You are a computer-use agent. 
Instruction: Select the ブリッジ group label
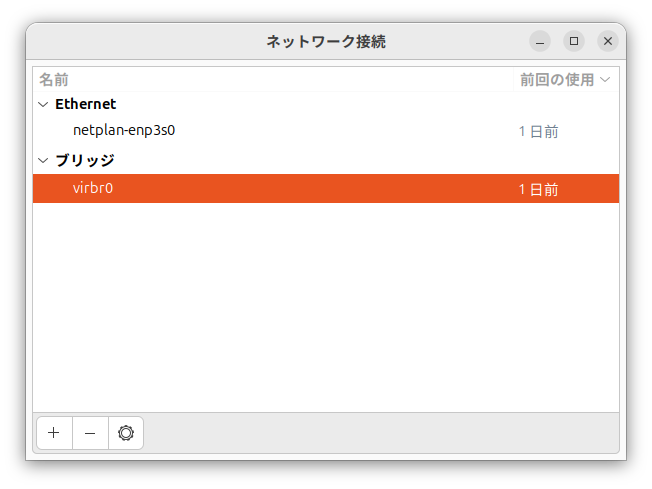pyautogui.click(x=85, y=160)
